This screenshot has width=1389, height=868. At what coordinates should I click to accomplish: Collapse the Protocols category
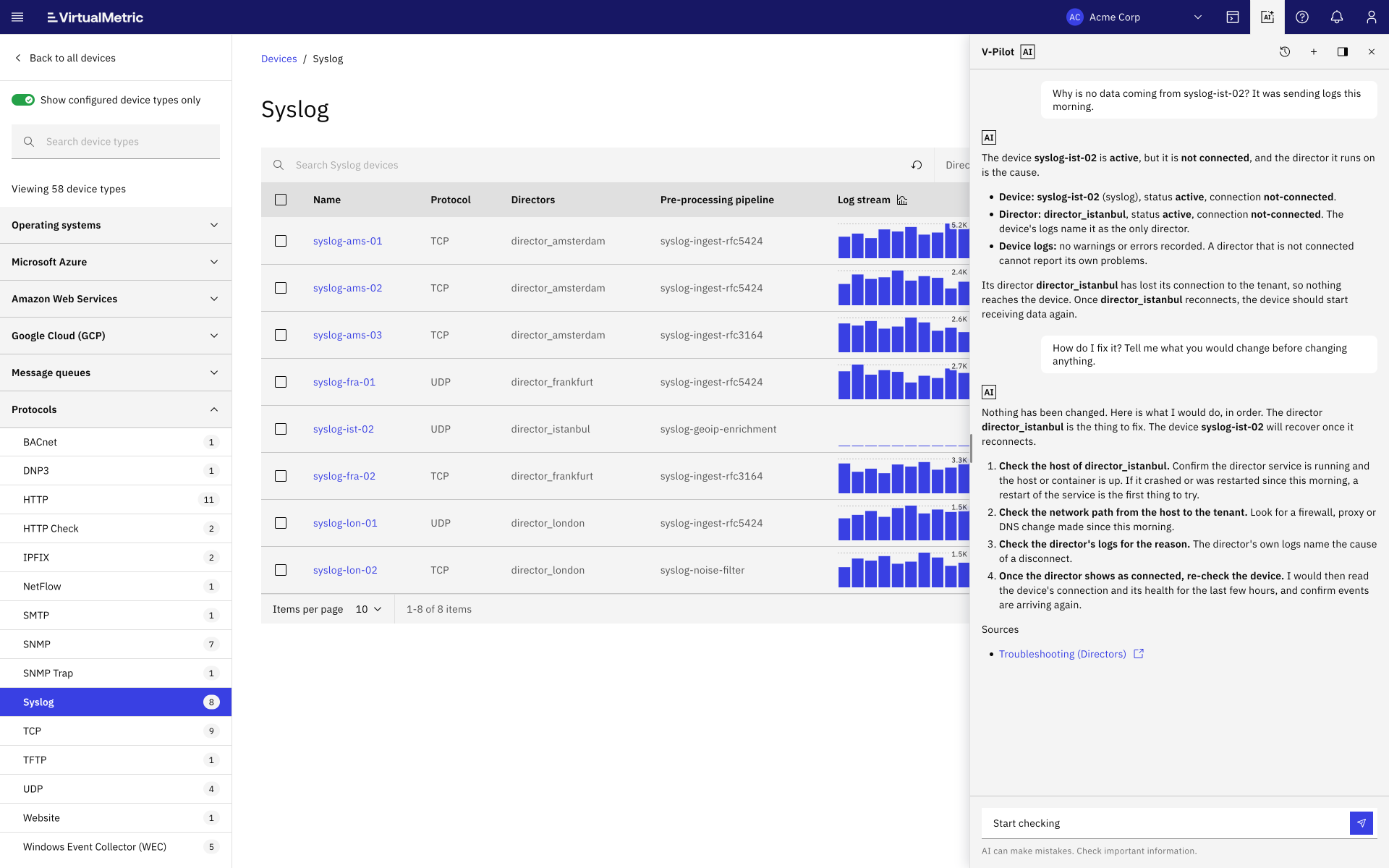pos(116,409)
